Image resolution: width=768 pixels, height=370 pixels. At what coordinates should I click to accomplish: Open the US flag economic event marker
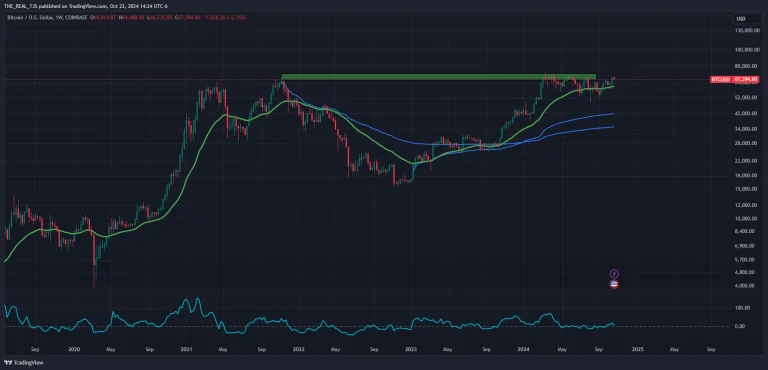pos(614,284)
